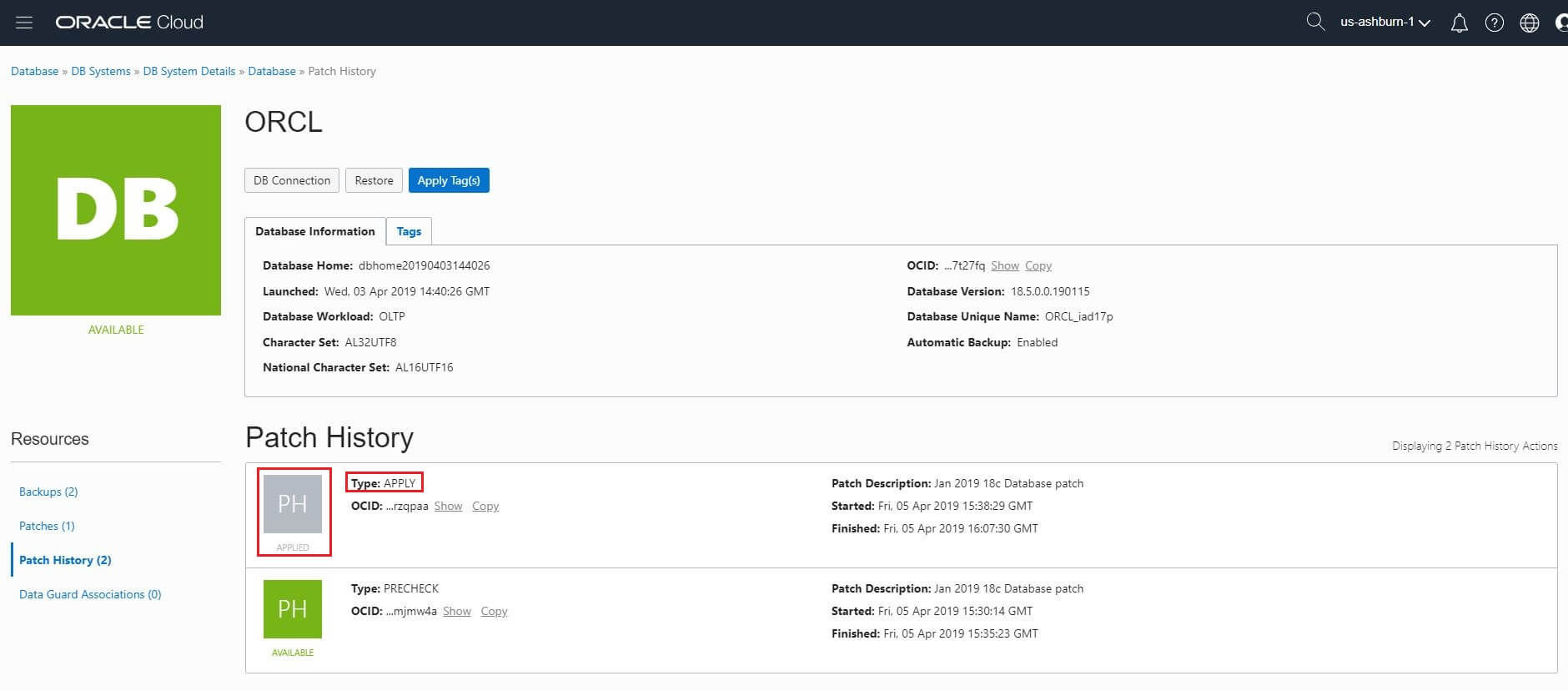Click the AVAILABLE status under DB icon
Viewport: 1568px width, 691px height.
[x=116, y=330]
